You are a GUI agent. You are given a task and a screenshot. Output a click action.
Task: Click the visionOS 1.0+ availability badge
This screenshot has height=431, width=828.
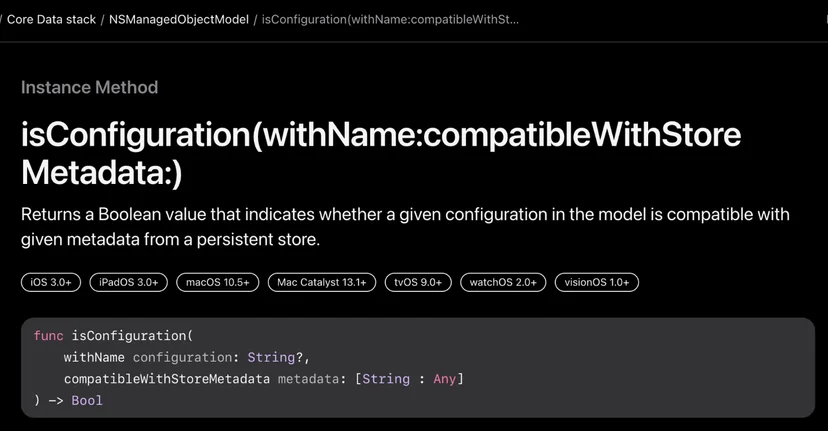point(597,282)
